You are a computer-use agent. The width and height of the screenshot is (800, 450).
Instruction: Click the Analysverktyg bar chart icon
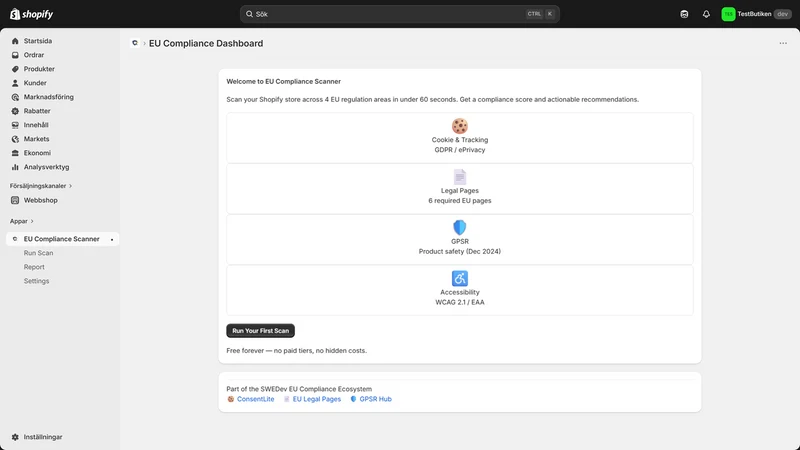point(15,167)
